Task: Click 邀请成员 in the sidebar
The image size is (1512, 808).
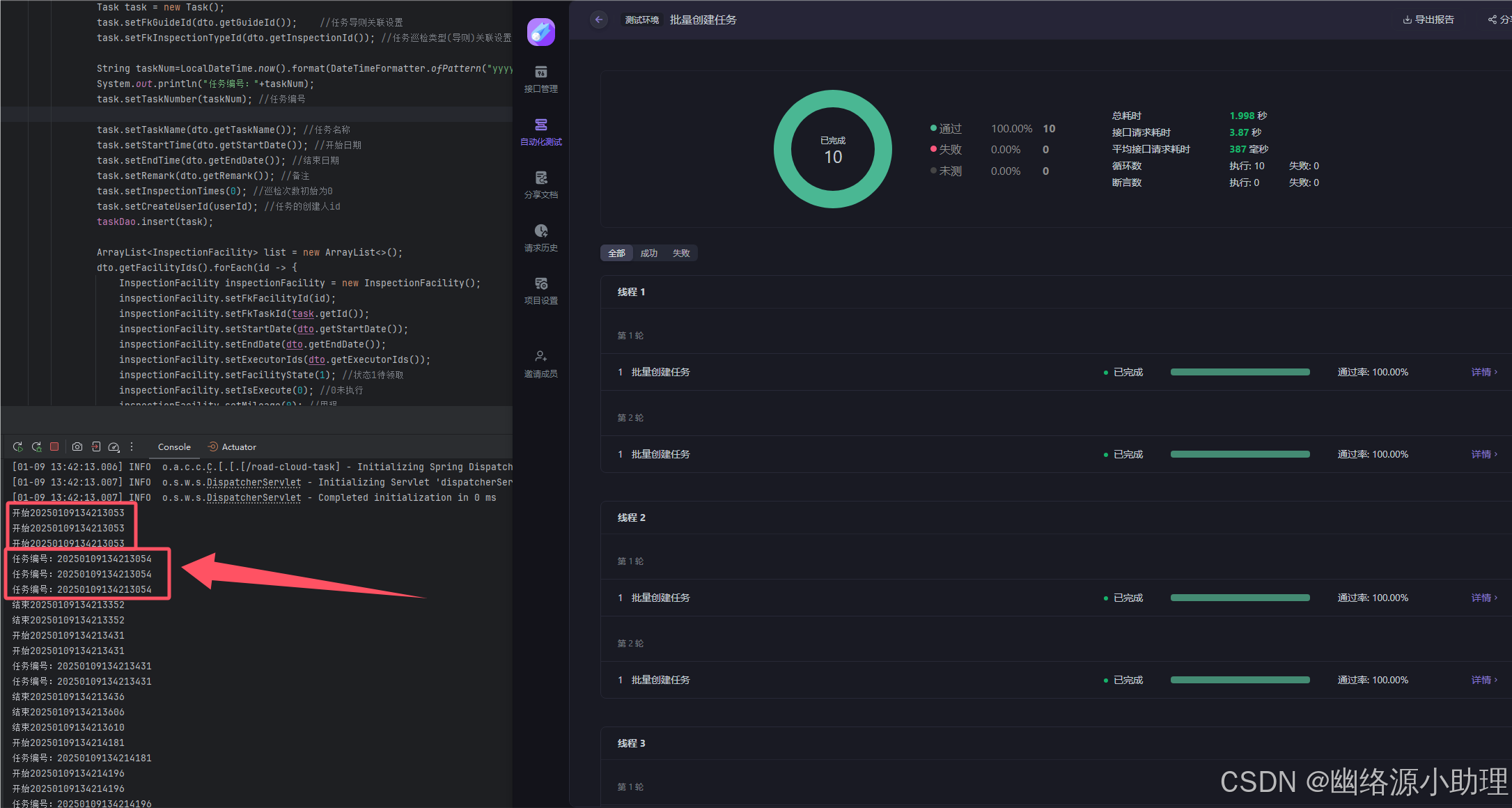Action: tap(540, 364)
